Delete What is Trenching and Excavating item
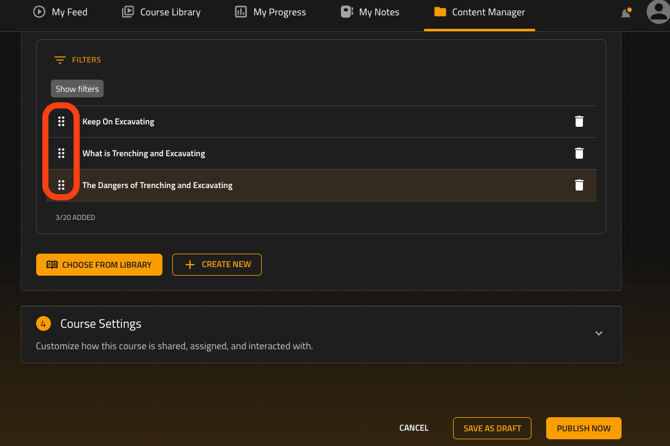 coord(579,154)
